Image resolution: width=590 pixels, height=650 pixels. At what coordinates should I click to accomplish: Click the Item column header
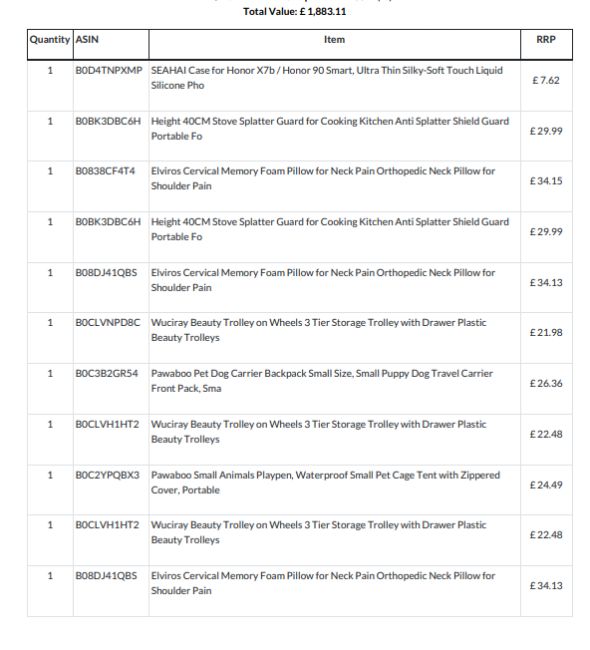point(334,40)
